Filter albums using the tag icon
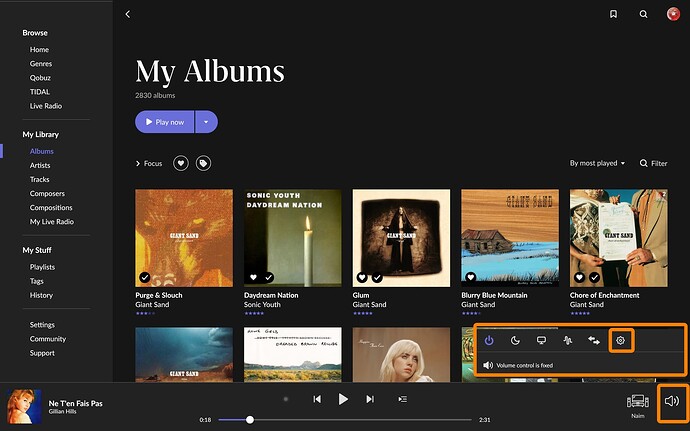 click(x=203, y=163)
